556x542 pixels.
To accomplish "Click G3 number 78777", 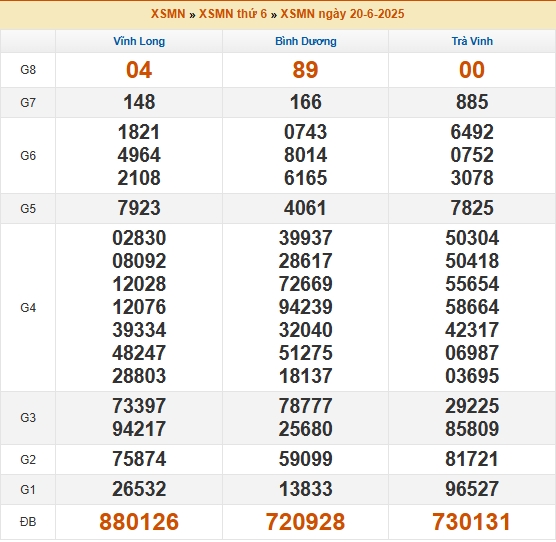I will 305,406.
